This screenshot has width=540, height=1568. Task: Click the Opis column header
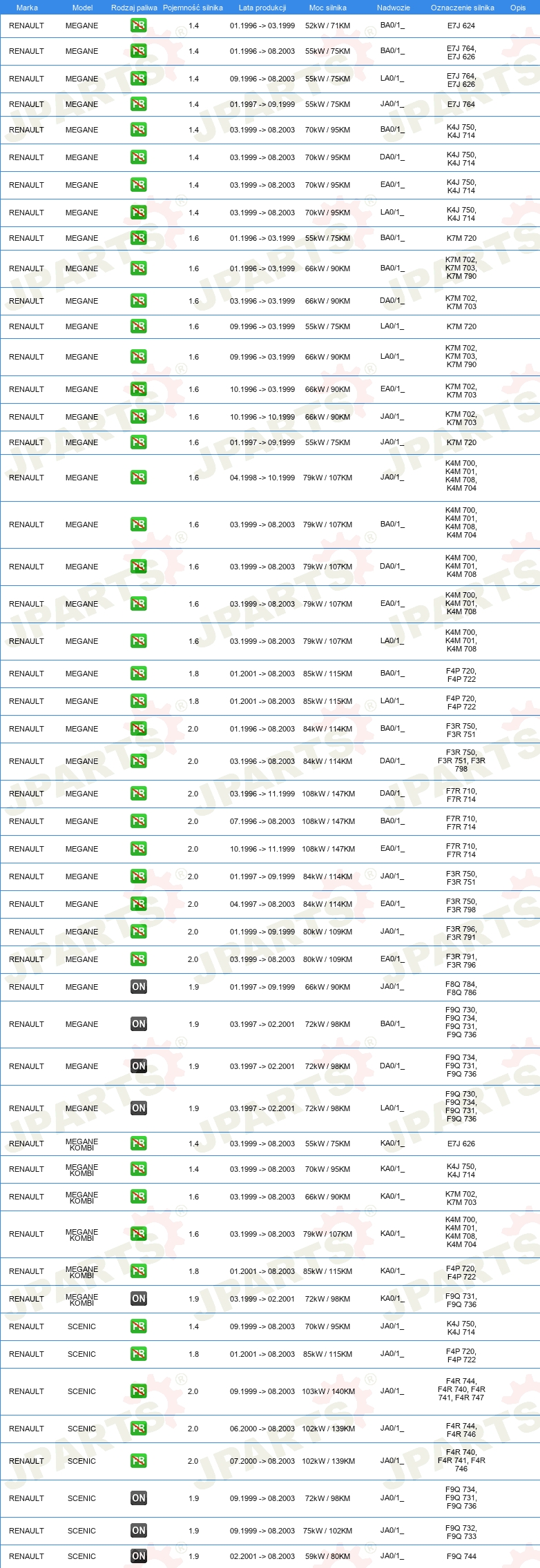pos(518,8)
